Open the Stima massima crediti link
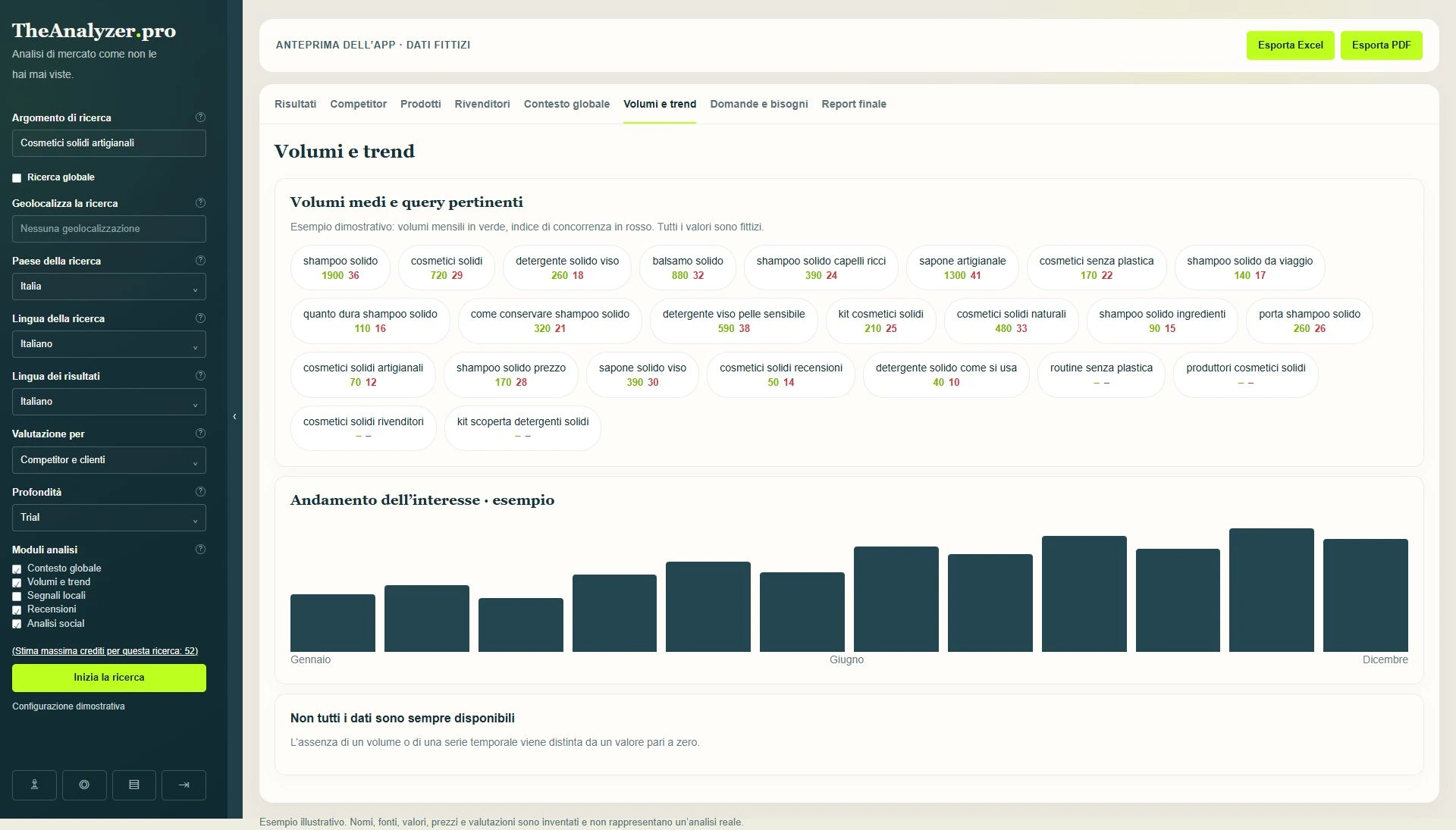 point(105,651)
